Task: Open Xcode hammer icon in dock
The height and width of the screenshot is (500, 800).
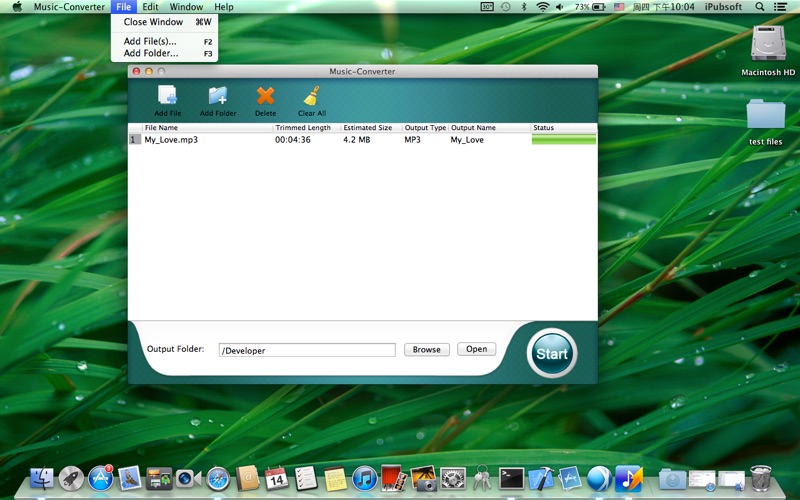Action: (x=541, y=479)
